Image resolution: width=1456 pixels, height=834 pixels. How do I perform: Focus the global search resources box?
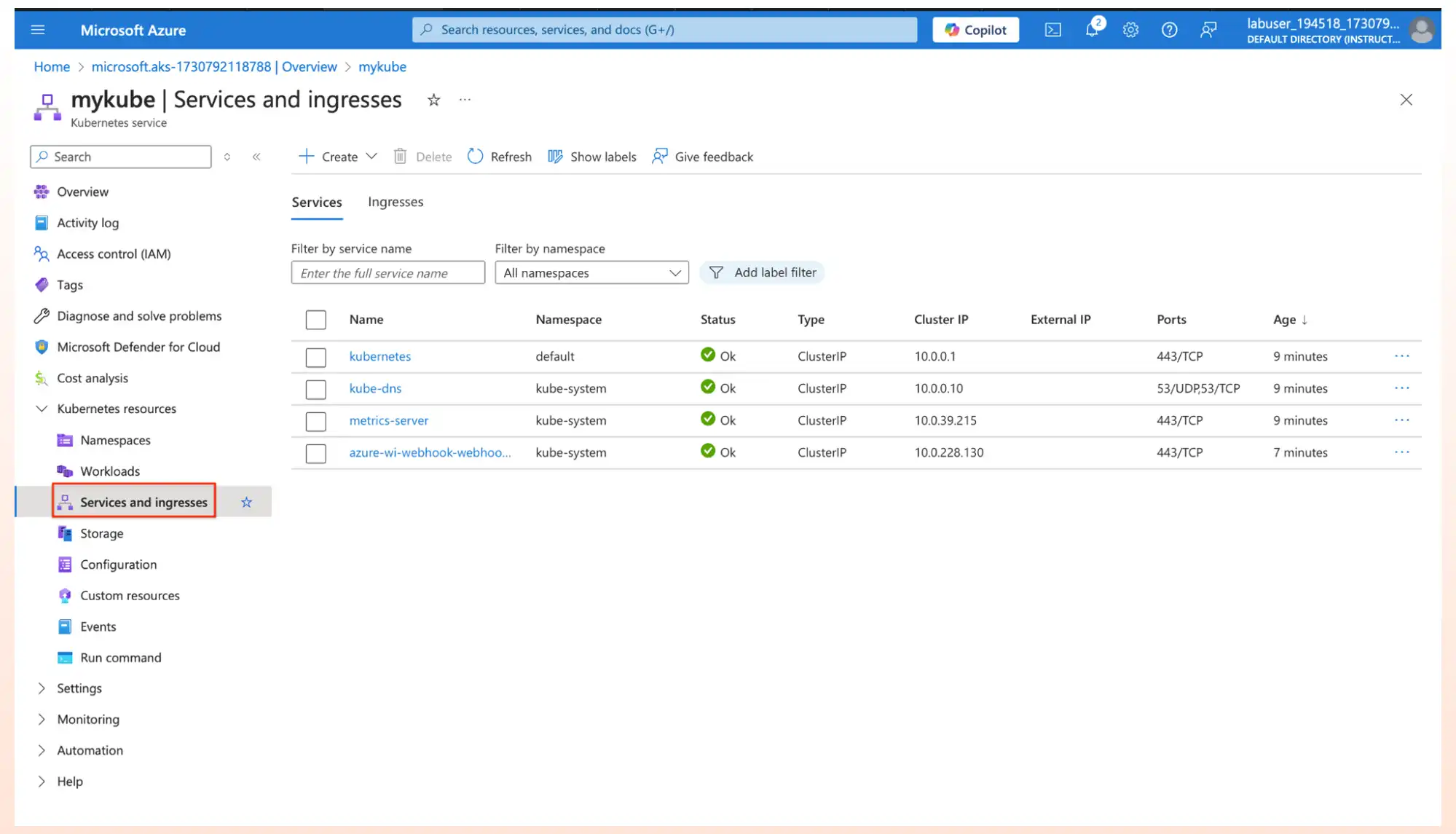pos(664,30)
